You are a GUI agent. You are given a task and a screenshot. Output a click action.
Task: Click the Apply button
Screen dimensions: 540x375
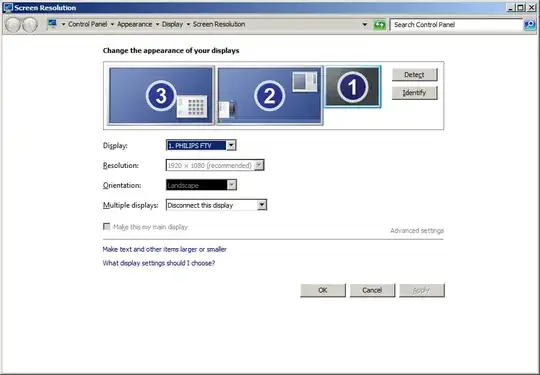[x=422, y=290]
